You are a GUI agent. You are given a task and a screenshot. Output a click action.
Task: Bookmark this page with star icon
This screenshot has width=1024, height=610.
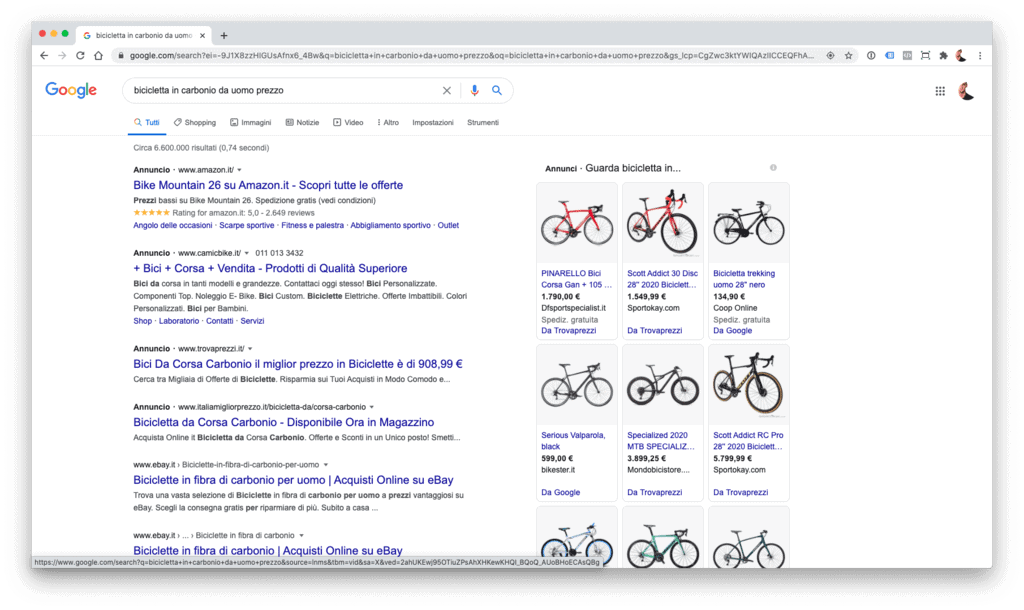click(x=848, y=56)
